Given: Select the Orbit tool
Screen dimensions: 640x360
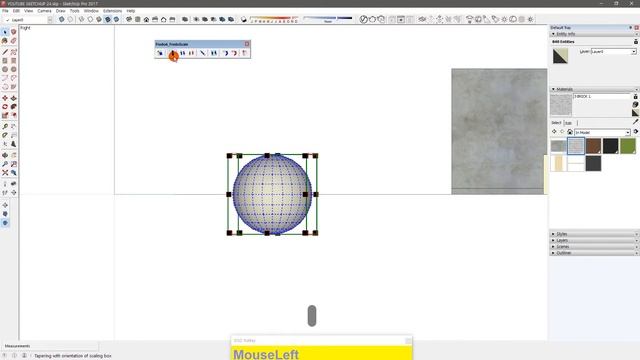Looking at the screenshot, I should click(5, 156).
